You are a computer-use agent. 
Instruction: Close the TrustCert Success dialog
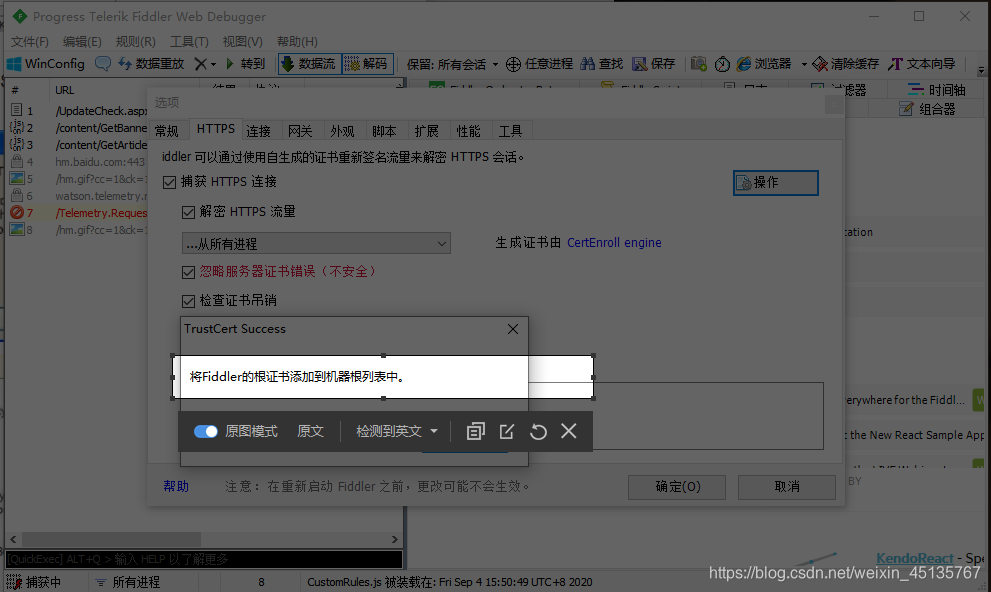(513, 329)
